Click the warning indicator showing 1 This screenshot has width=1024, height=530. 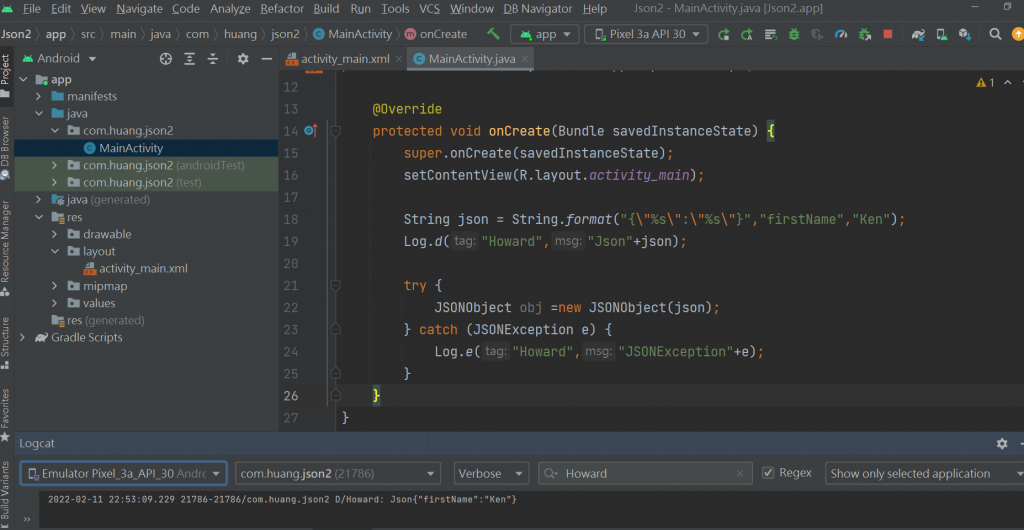click(x=985, y=83)
